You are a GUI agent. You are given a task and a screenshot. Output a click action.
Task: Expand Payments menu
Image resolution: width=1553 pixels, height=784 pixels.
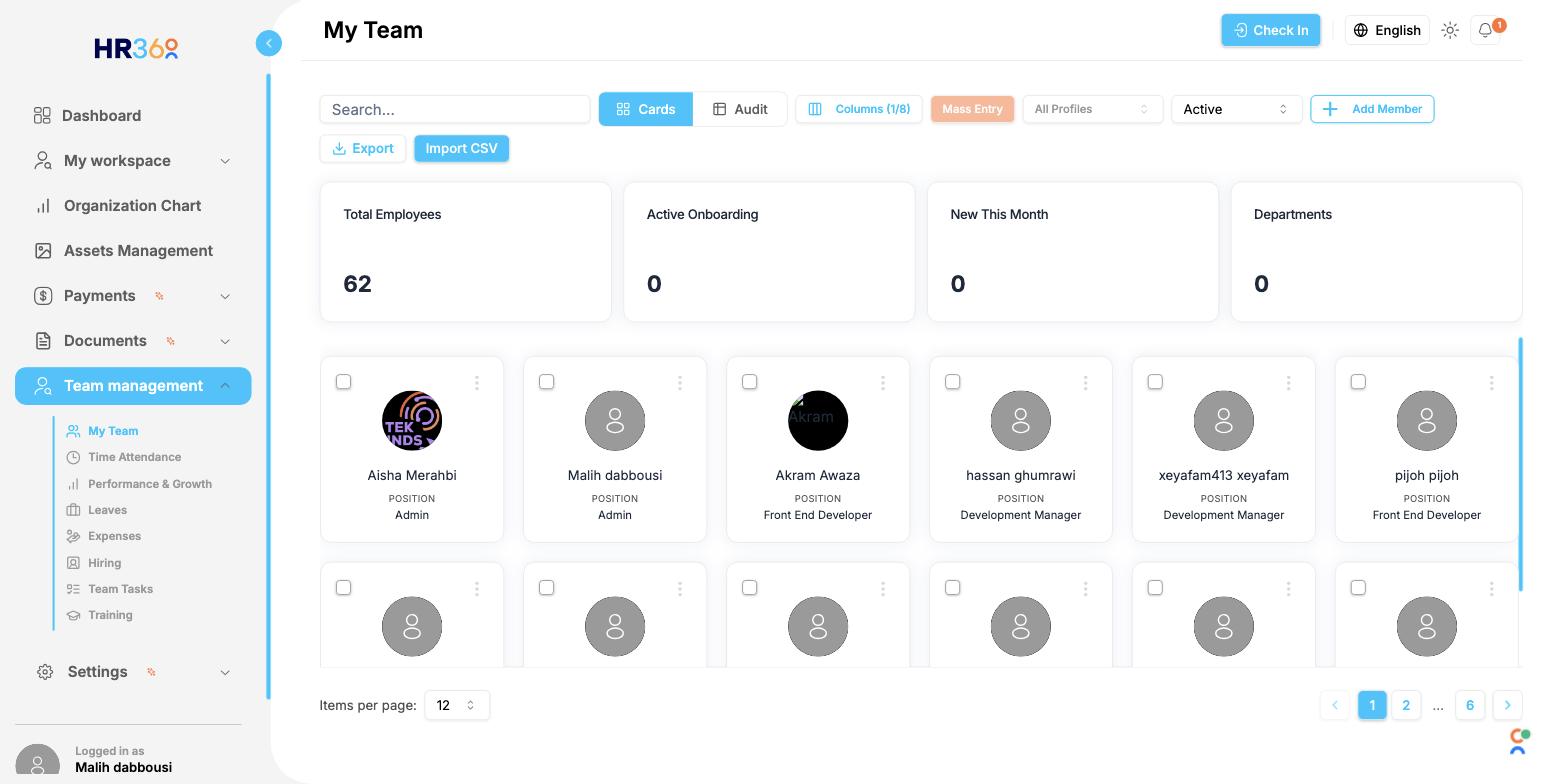[133, 296]
